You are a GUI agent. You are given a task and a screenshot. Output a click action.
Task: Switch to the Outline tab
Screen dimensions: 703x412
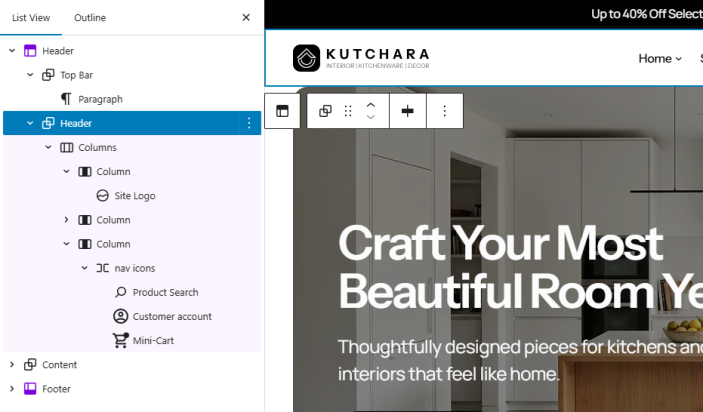click(x=90, y=17)
